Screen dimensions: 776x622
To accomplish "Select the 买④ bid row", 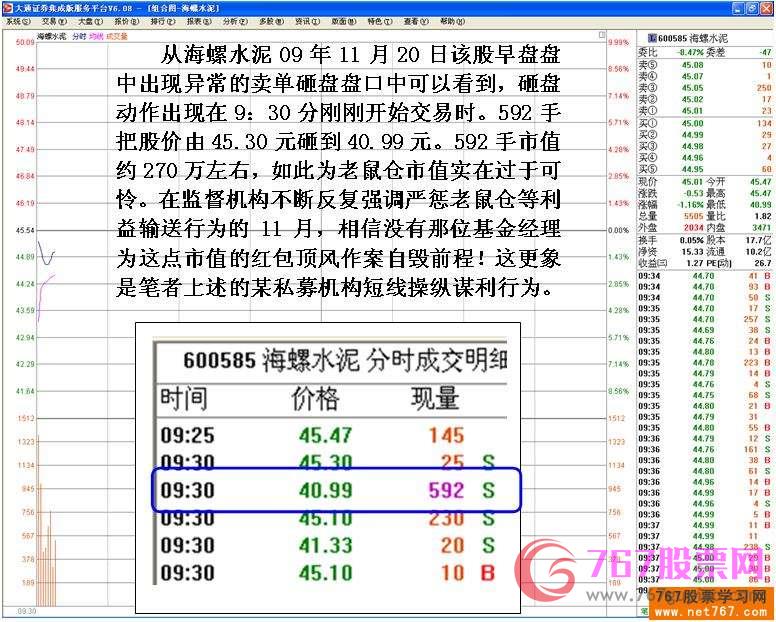I will [705, 158].
